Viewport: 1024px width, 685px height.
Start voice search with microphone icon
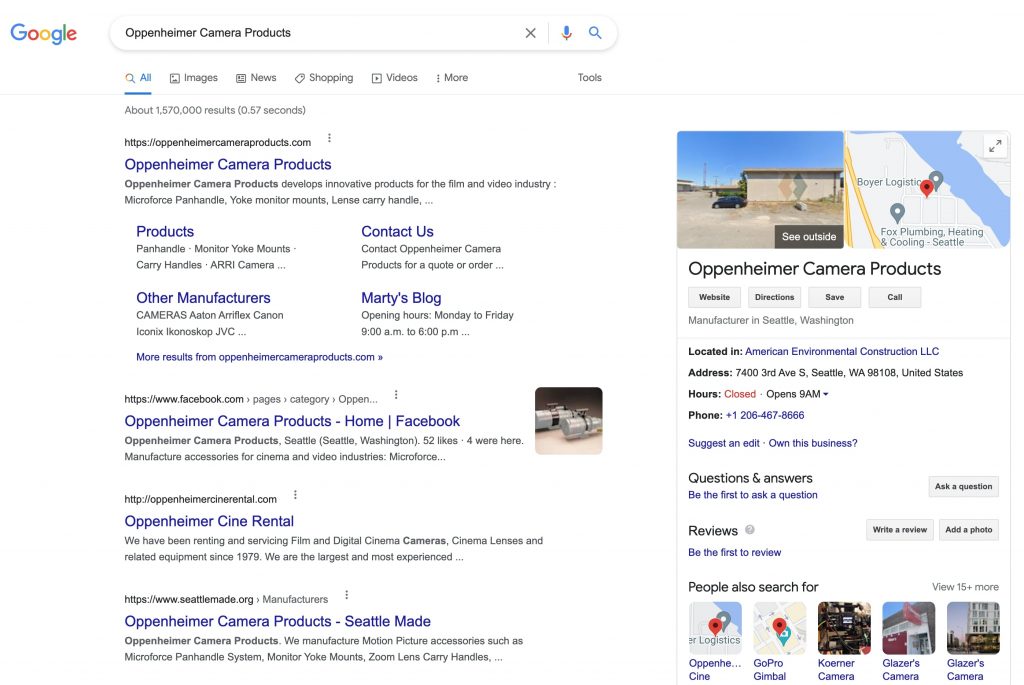point(566,33)
